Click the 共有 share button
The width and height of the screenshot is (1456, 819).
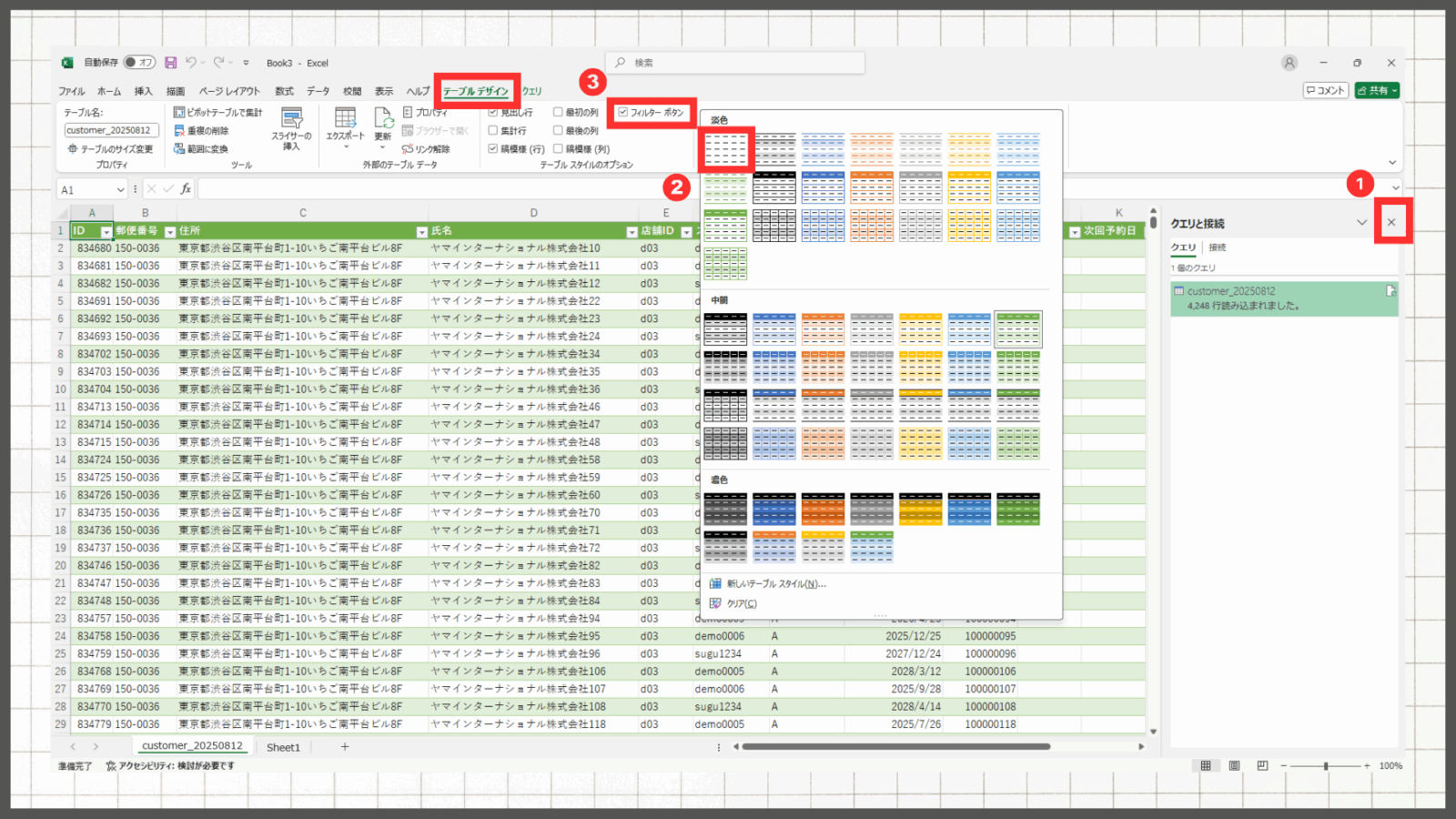pos(1377,90)
